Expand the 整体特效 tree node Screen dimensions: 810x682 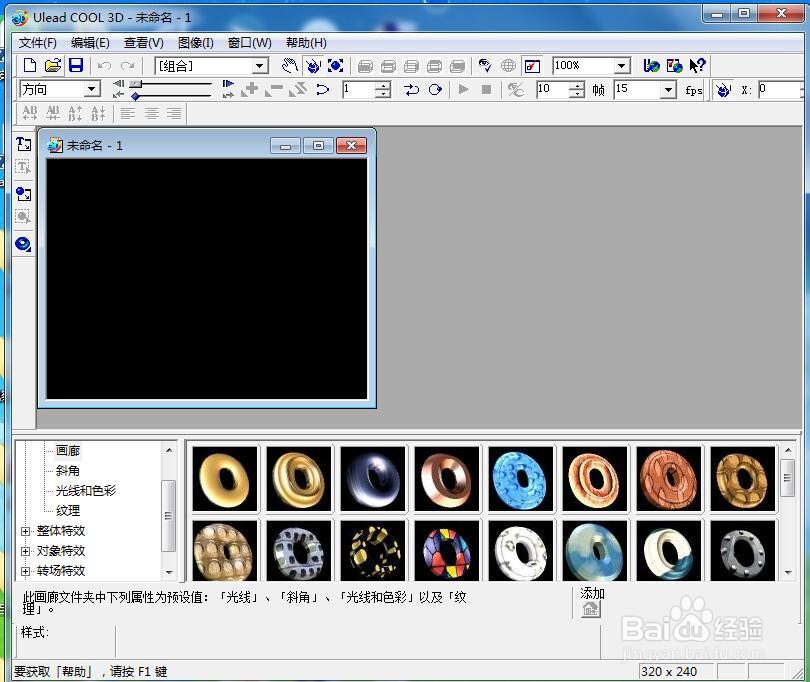point(25,531)
